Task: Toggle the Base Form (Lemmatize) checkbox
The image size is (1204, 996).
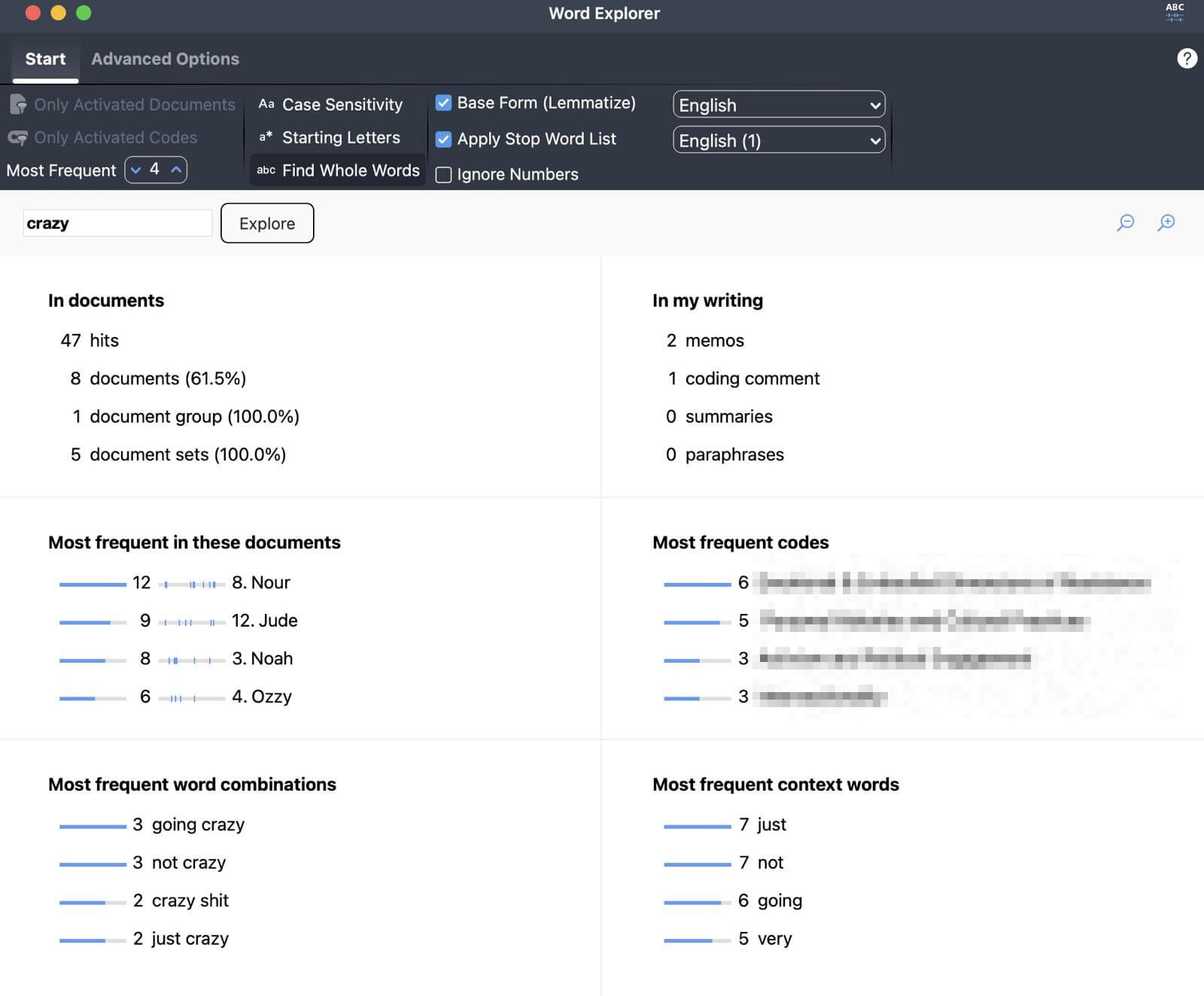Action: 444,103
